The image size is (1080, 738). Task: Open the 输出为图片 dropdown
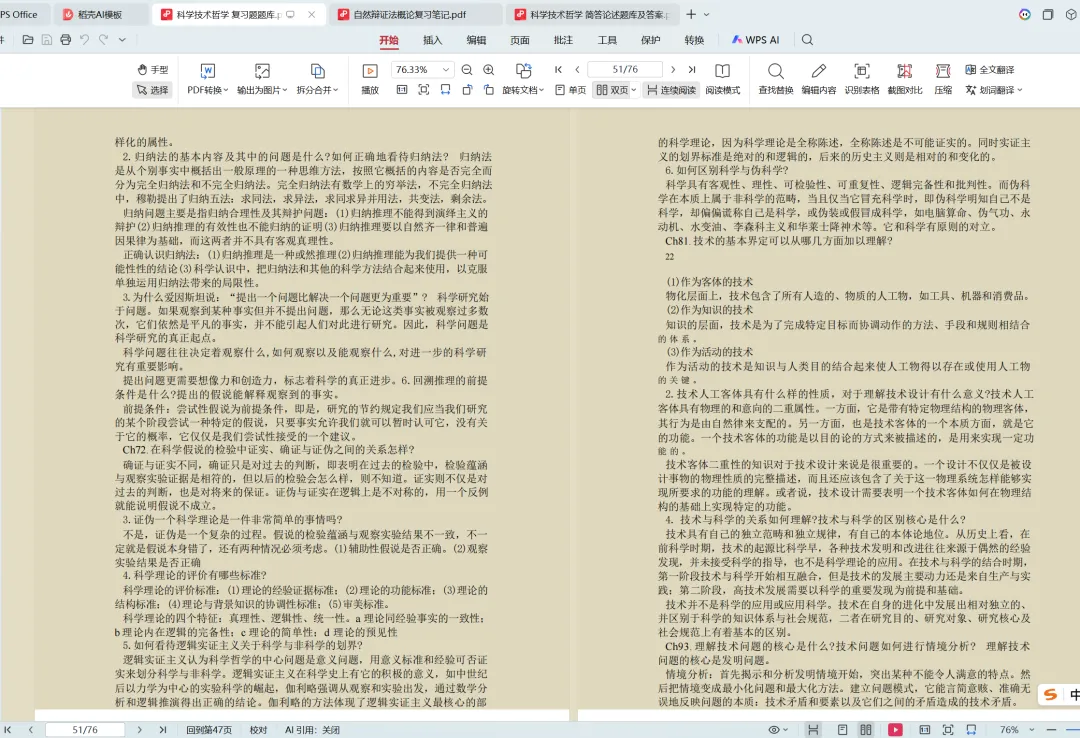point(262,79)
